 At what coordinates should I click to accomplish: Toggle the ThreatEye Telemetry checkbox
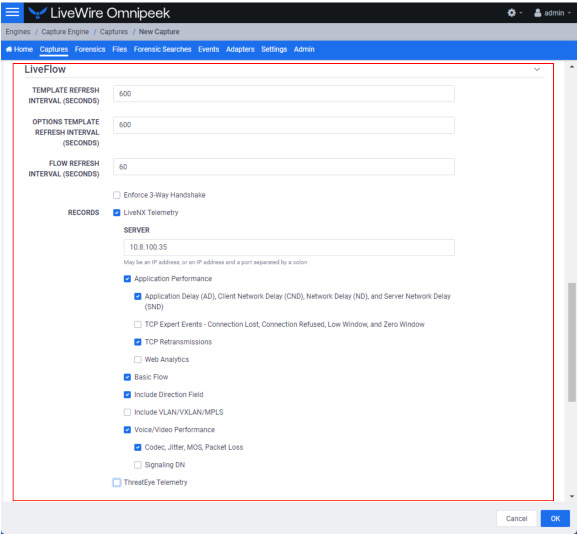tap(117, 483)
